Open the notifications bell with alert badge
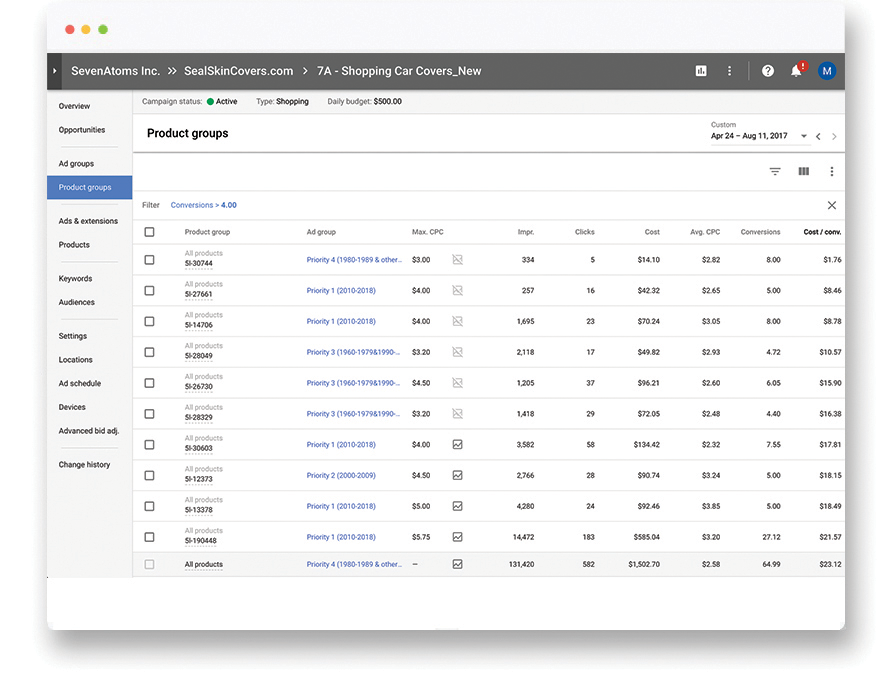Screen dimensions: 893x676 pyautogui.click(x=797, y=71)
